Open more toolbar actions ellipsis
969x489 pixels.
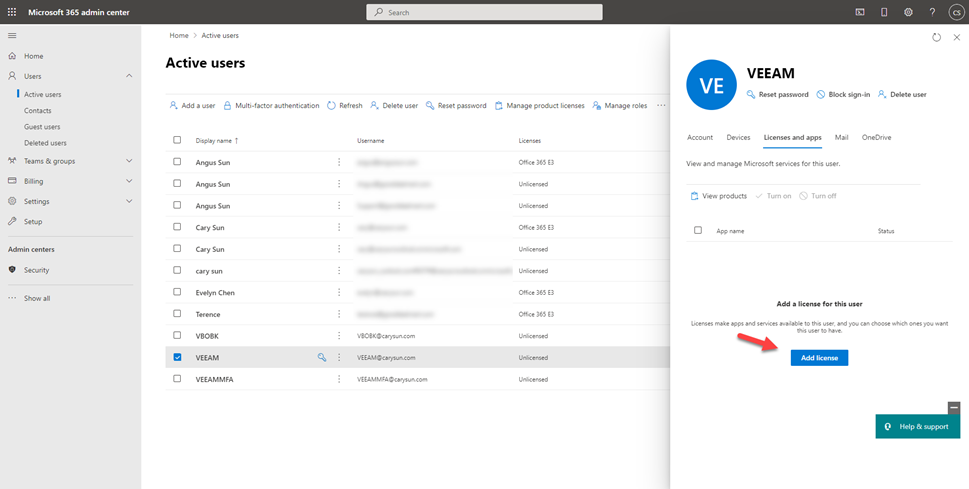click(661, 106)
